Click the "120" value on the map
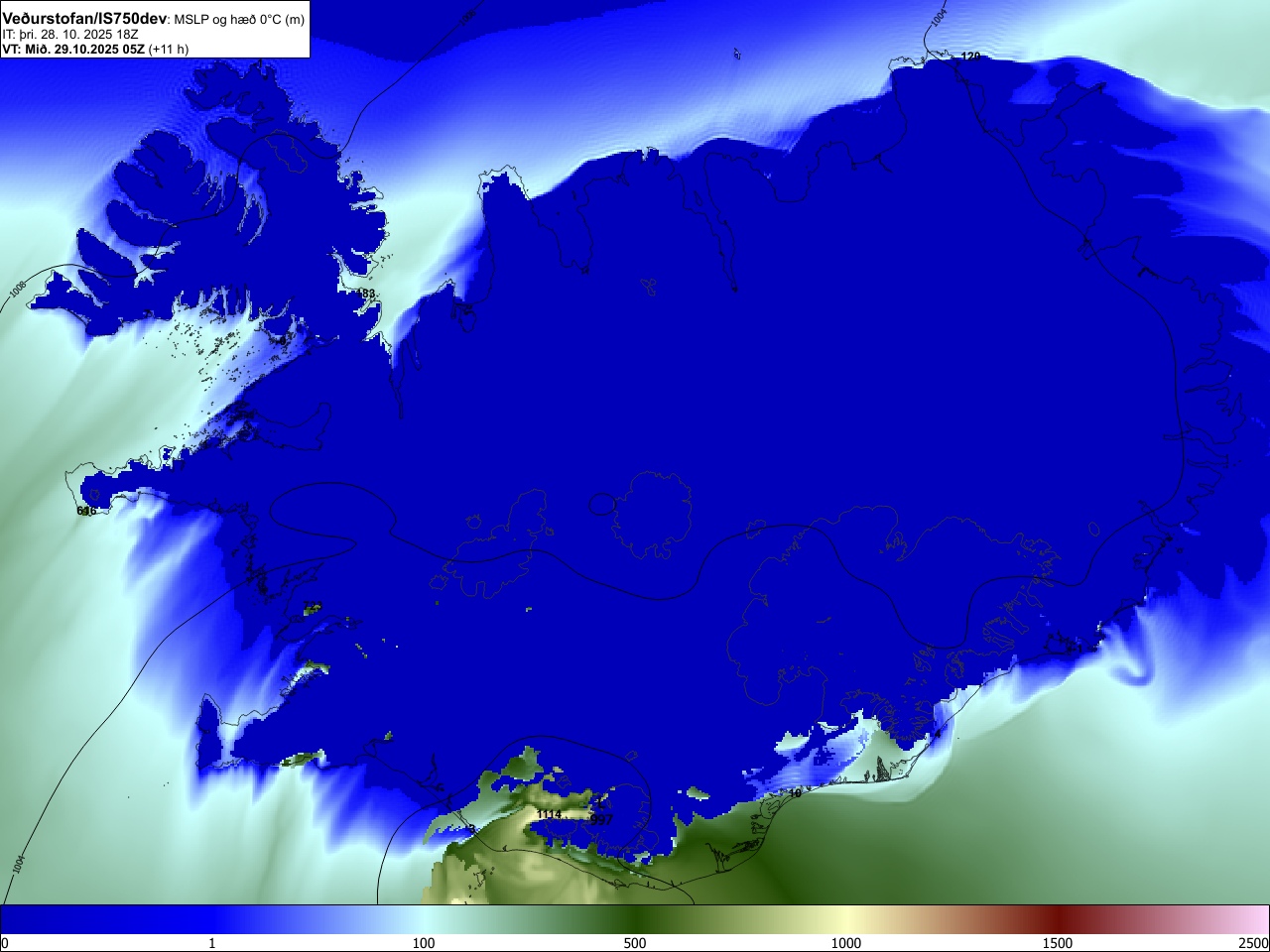This screenshot has height=952, width=1270. (970, 57)
